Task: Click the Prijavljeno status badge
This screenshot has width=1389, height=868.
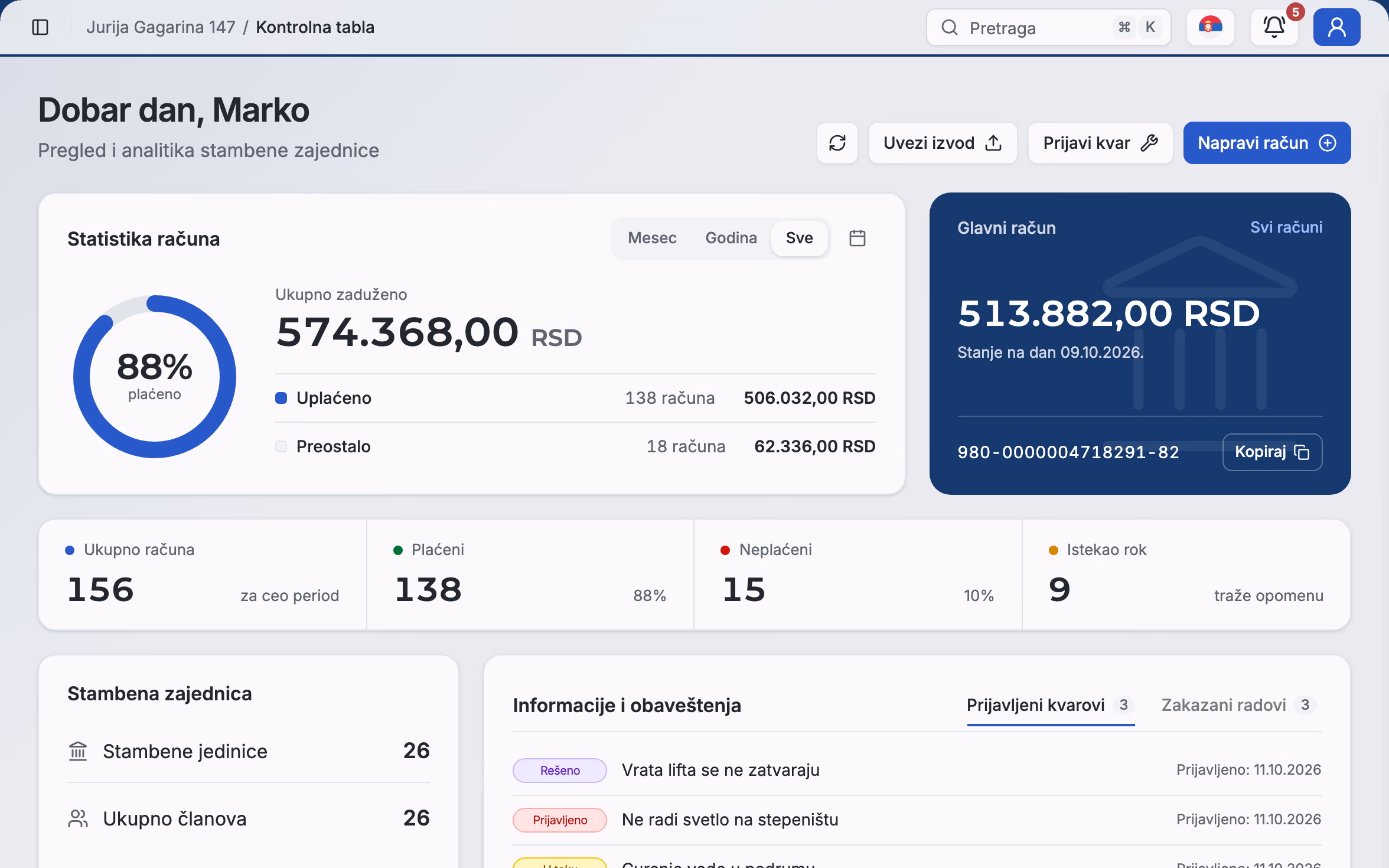Action: coord(560,820)
